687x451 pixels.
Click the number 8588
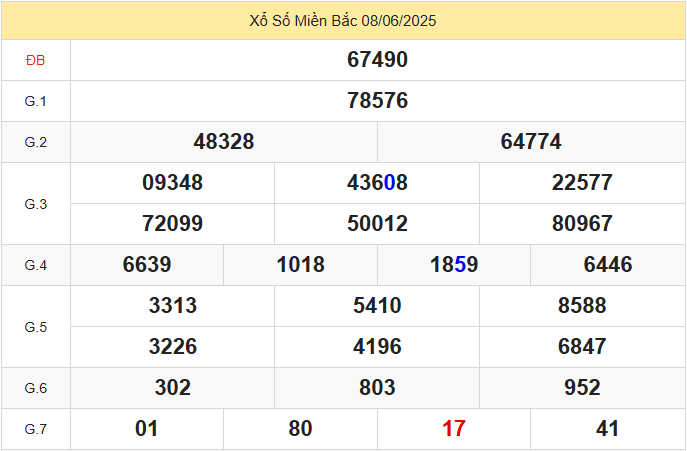pos(582,305)
